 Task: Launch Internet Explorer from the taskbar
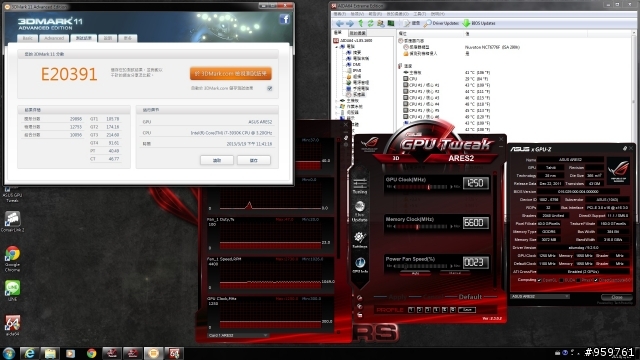coord(29,353)
